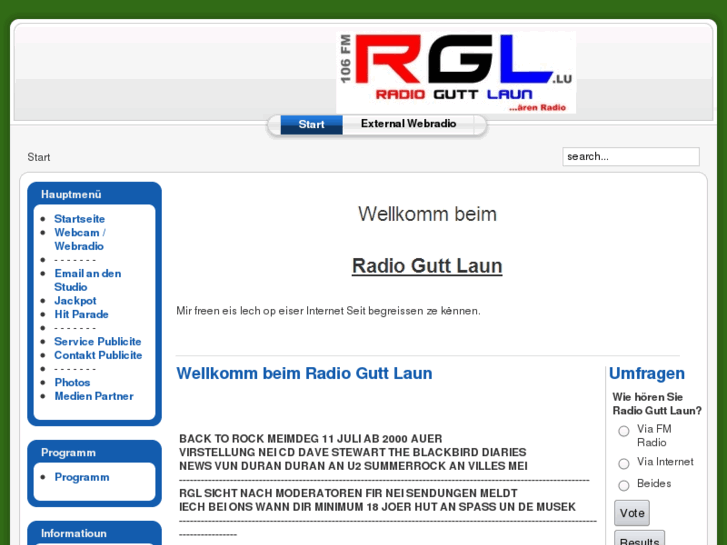
Task: Open the Photos menu link
Action: [72, 382]
